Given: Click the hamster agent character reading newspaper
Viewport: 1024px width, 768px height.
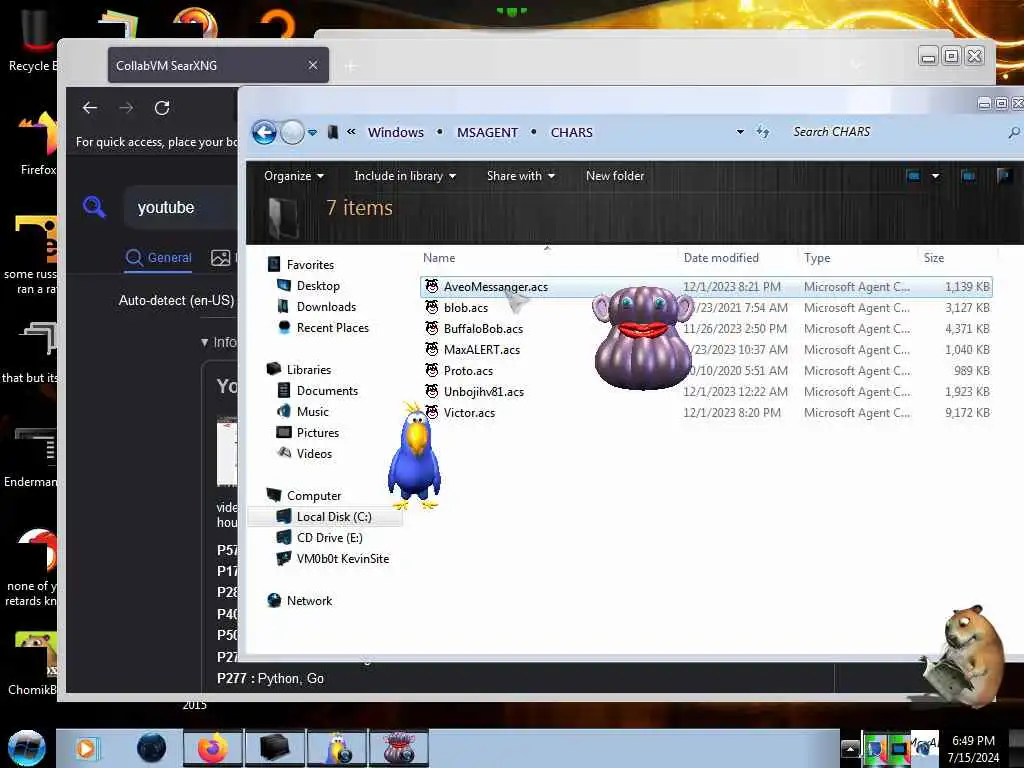Looking at the screenshot, I should click(x=965, y=656).
